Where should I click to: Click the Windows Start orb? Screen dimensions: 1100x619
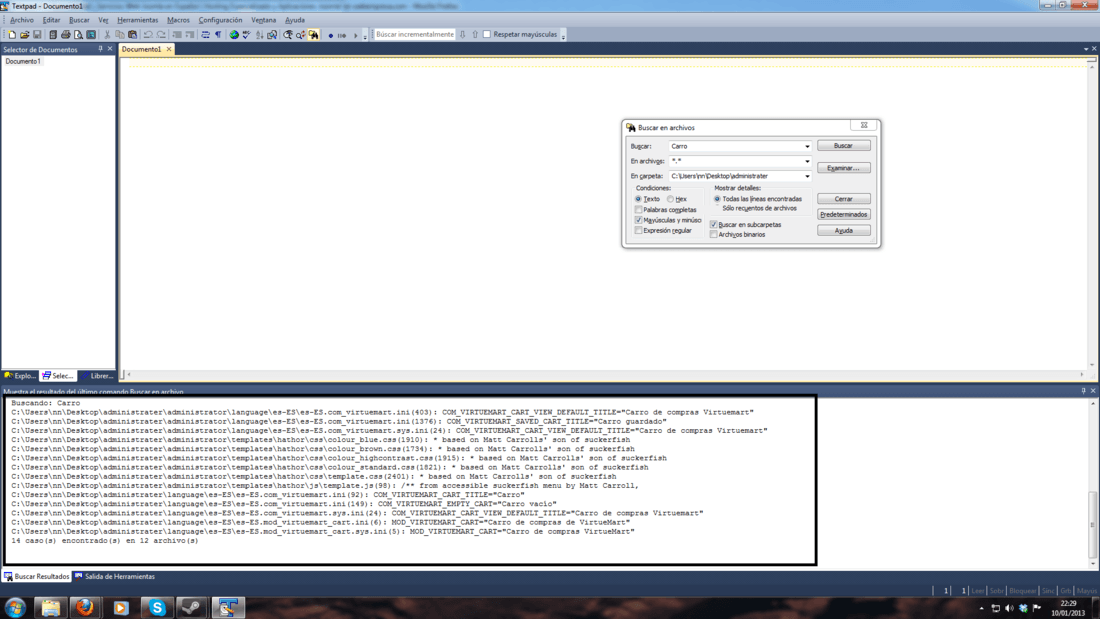(15, 607)
